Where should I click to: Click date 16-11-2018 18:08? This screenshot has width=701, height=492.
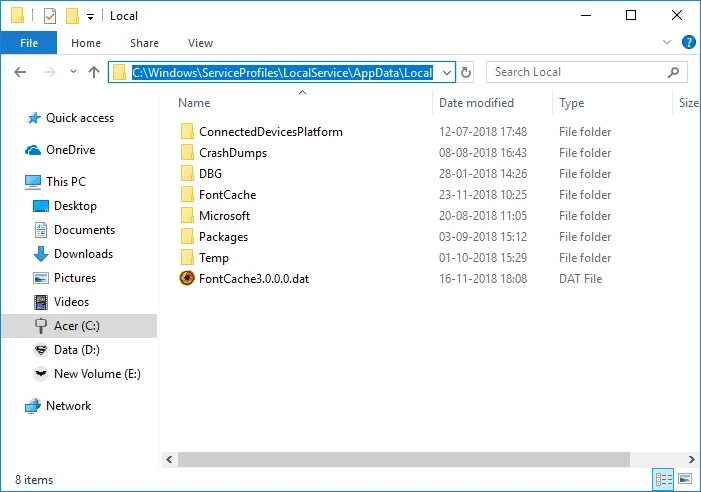pyautogui.click(x=483, y=279)
